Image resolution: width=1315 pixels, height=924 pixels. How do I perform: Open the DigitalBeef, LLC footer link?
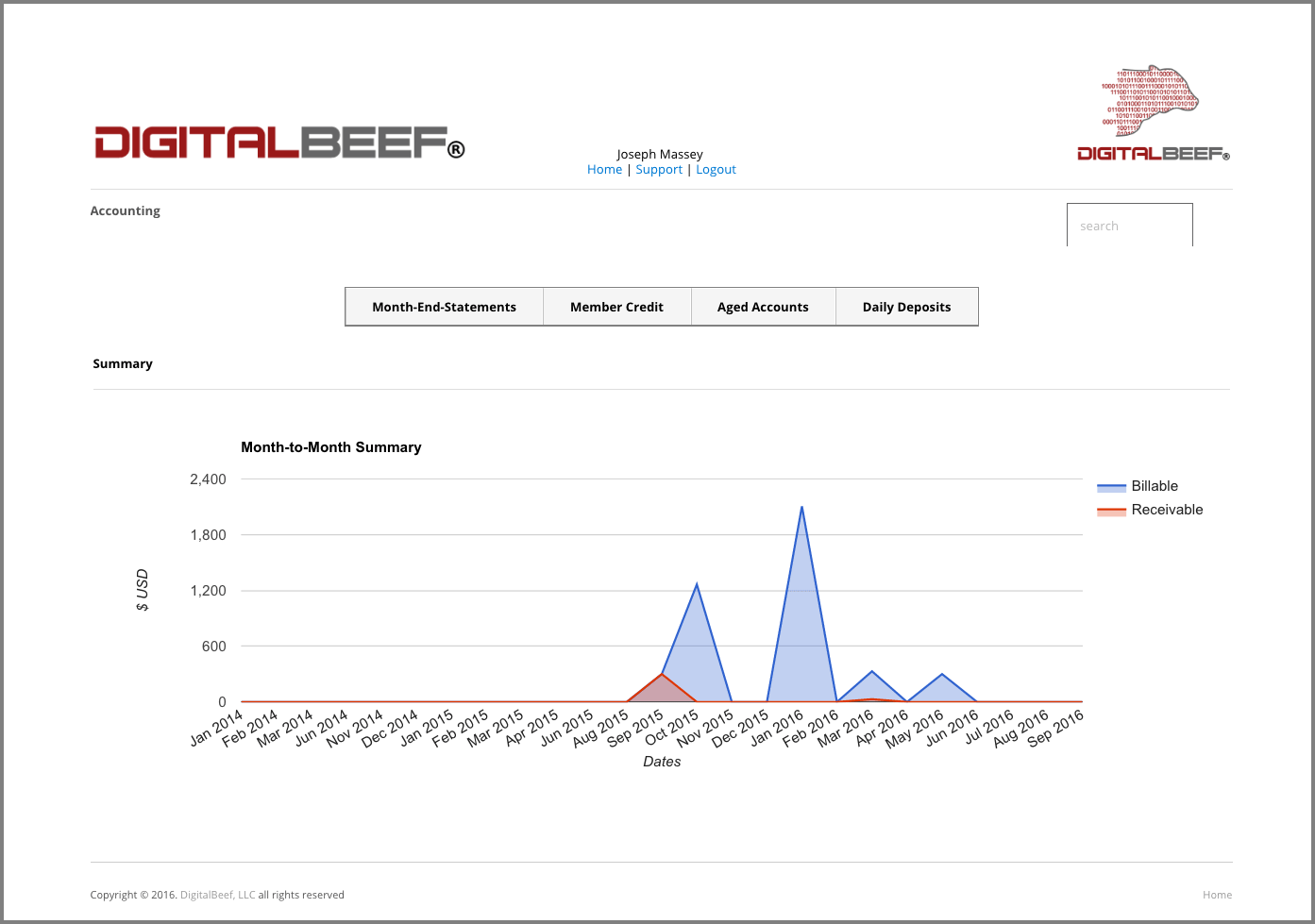(217, 895)
